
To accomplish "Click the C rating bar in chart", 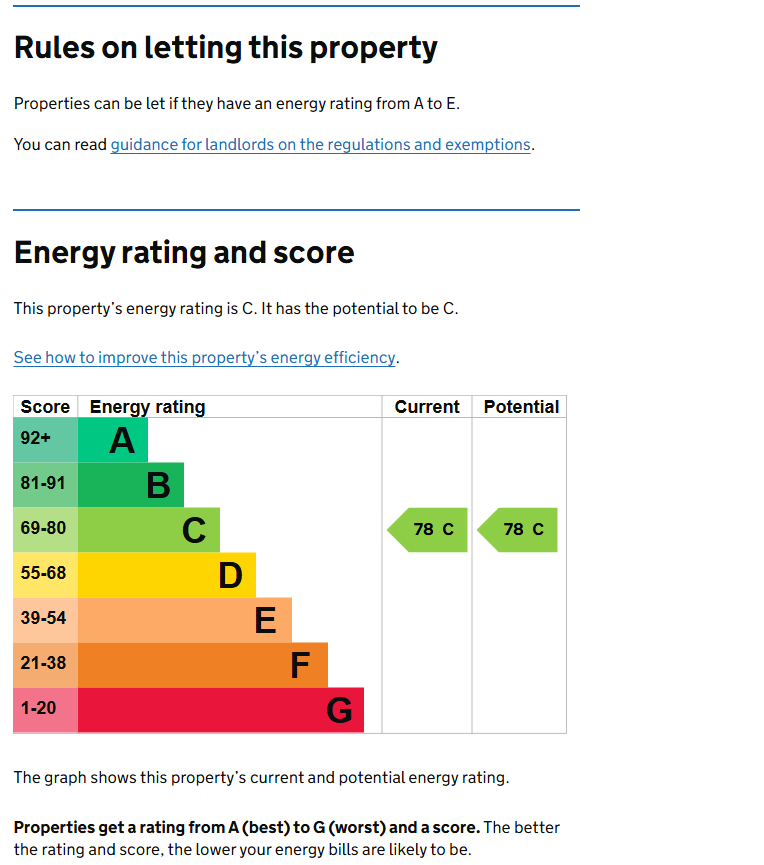I will [149, 530].
